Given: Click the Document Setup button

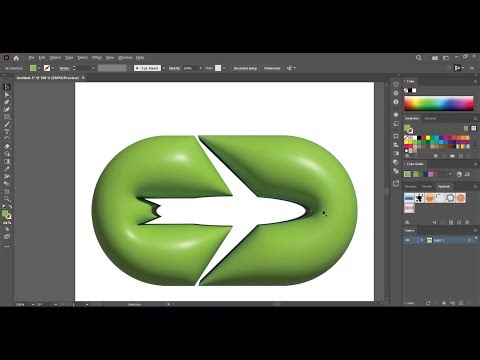Looking at the screenshot, I should pos(245,68).
